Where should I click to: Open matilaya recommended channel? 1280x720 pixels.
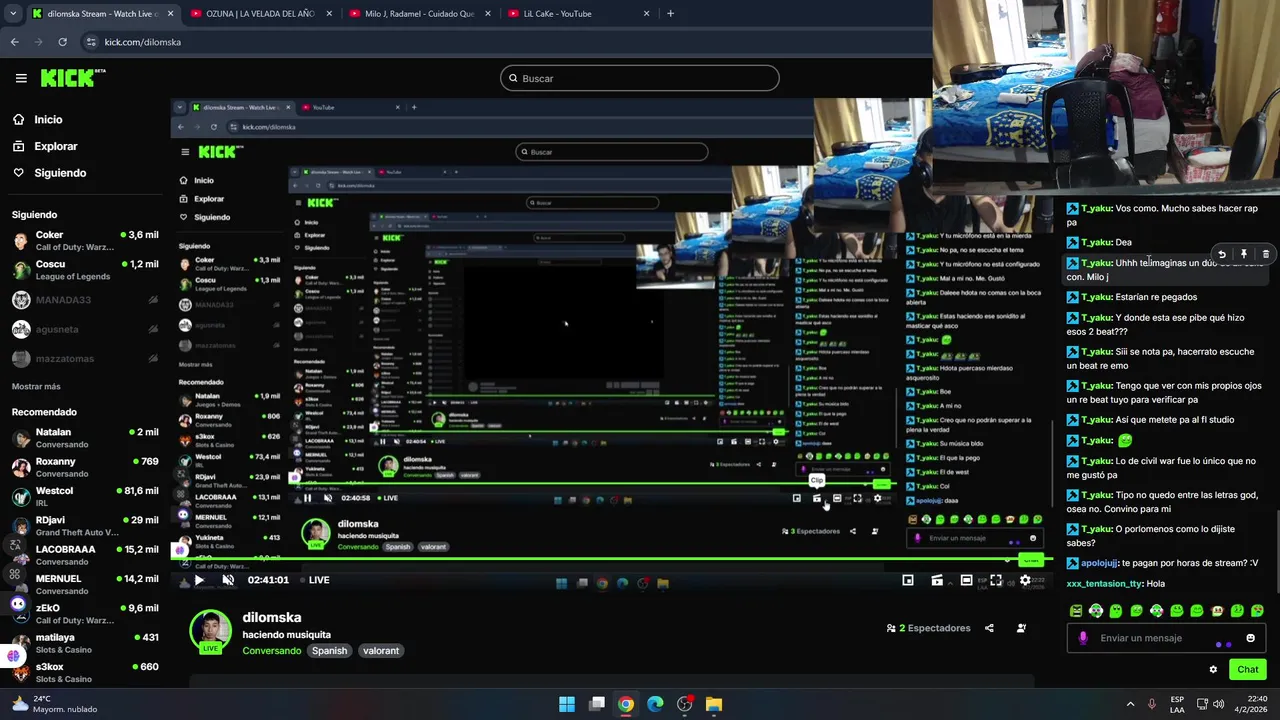click(x=85, y=642)
